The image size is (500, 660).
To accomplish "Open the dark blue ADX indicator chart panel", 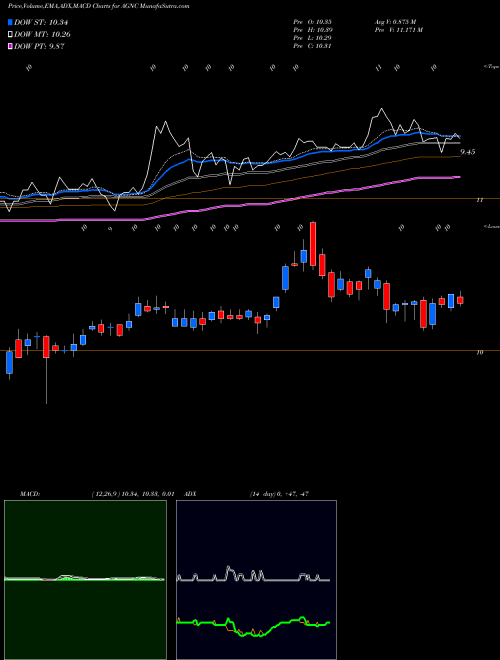I will (x=256, y=580).
